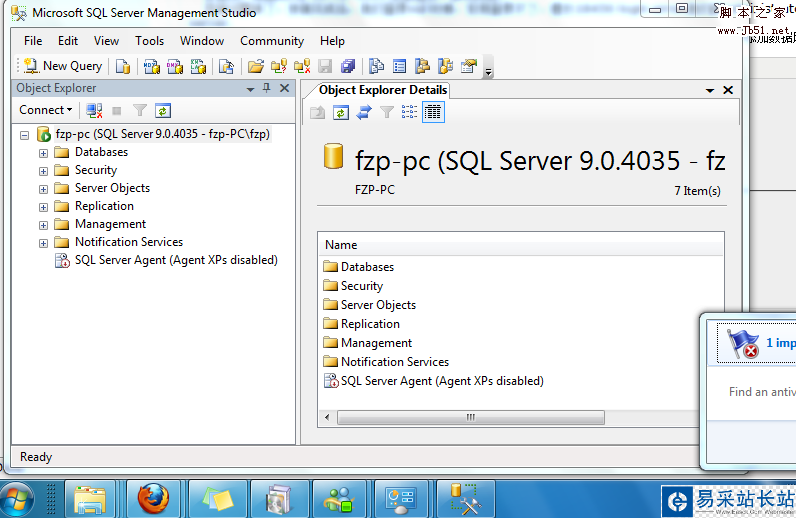
Task: Expand the Management tree node
Action: (x=44, y=225)
